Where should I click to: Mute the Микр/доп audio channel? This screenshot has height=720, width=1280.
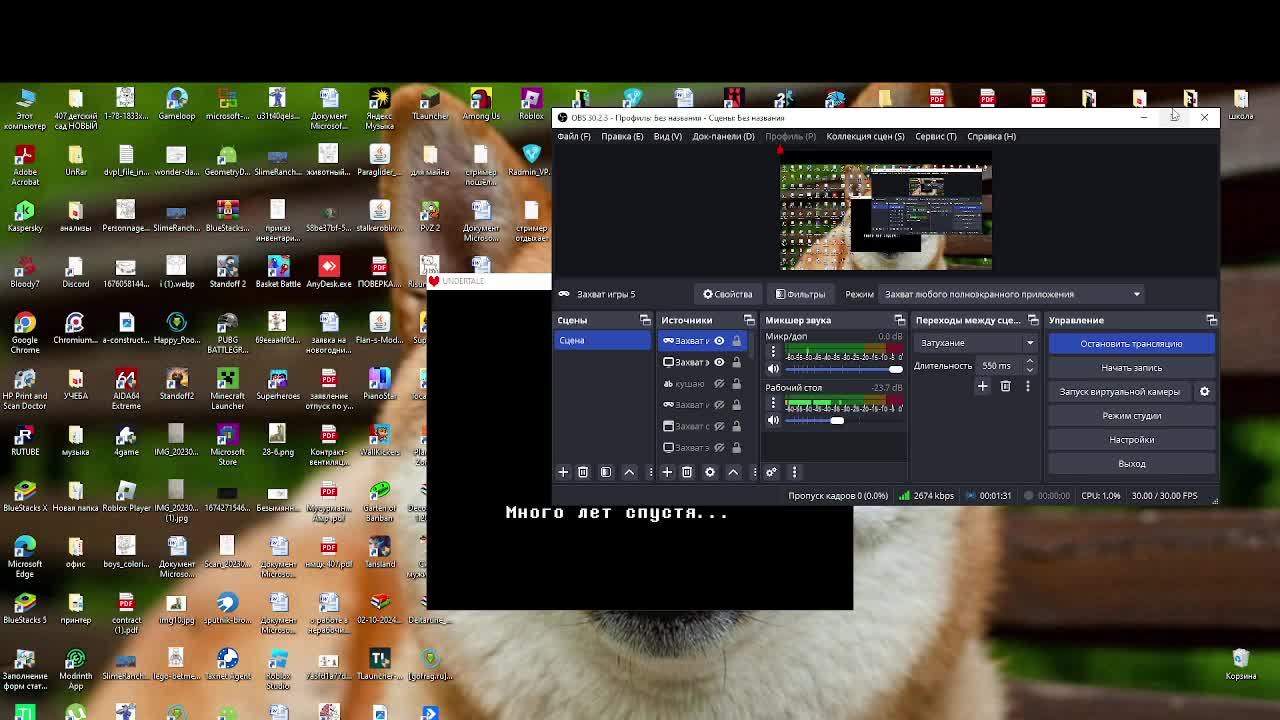[773, 369]
